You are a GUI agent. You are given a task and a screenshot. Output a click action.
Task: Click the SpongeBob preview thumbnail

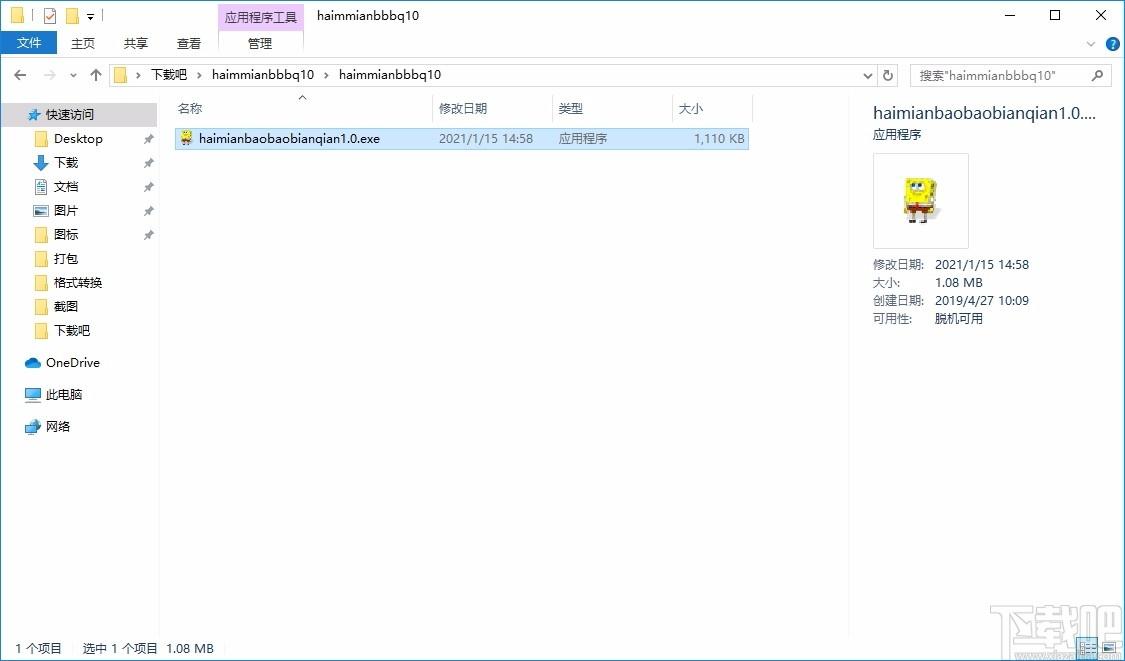point(921,200)
